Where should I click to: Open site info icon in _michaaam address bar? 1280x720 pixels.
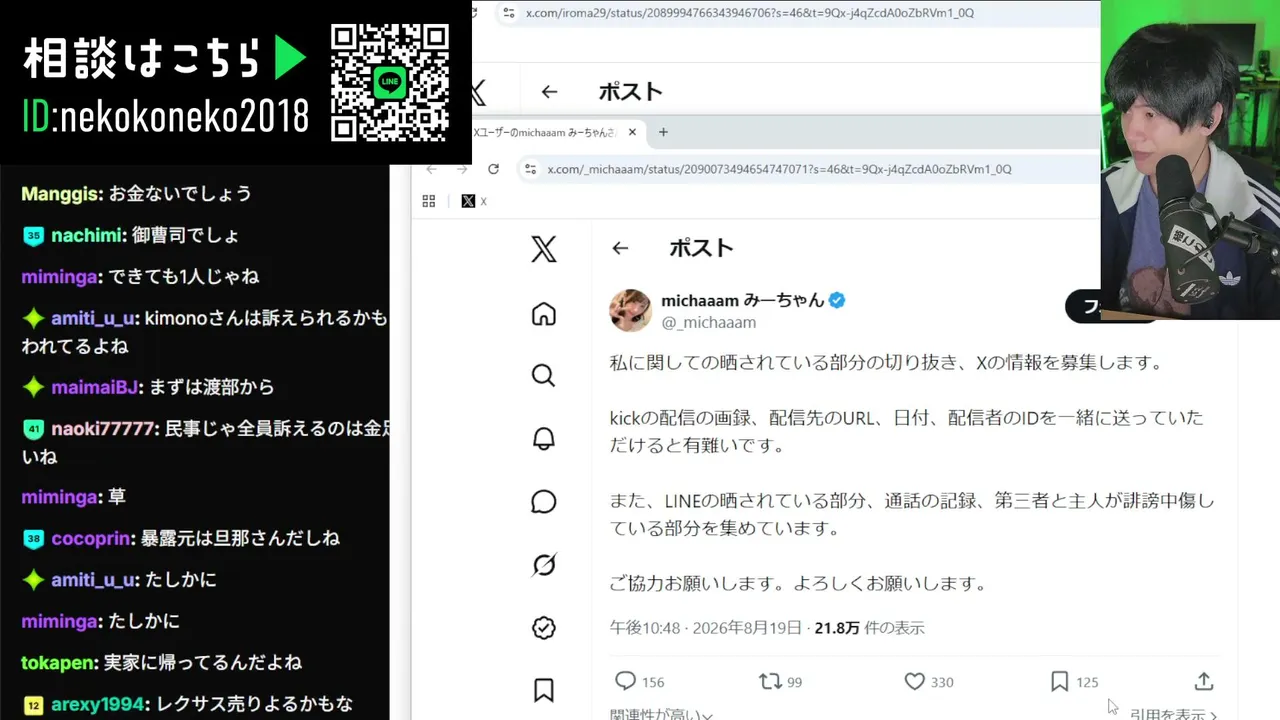point(531,169)
